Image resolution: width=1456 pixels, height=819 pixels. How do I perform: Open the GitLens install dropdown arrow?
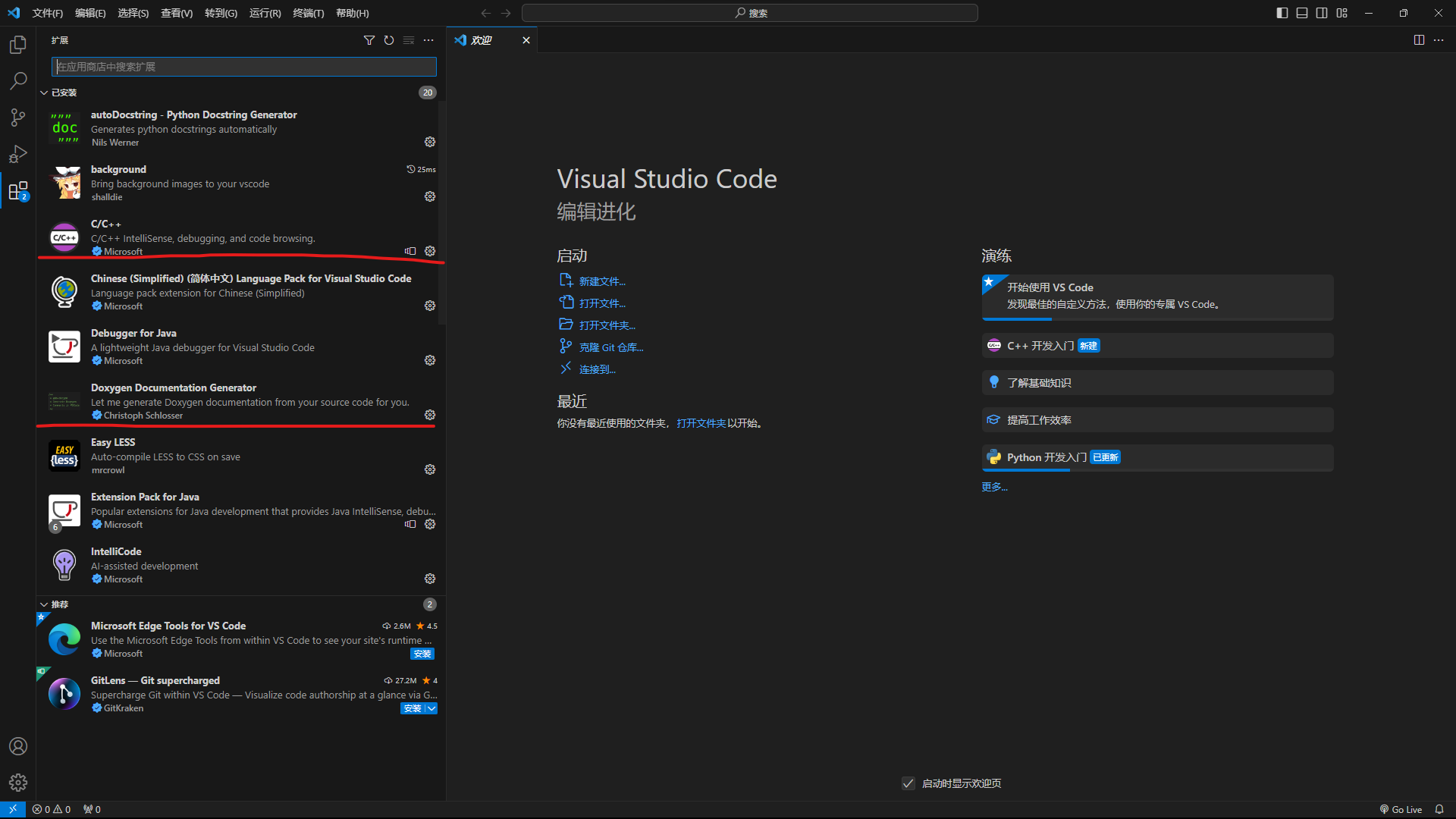pyautogui.click(x=431, y=708)
